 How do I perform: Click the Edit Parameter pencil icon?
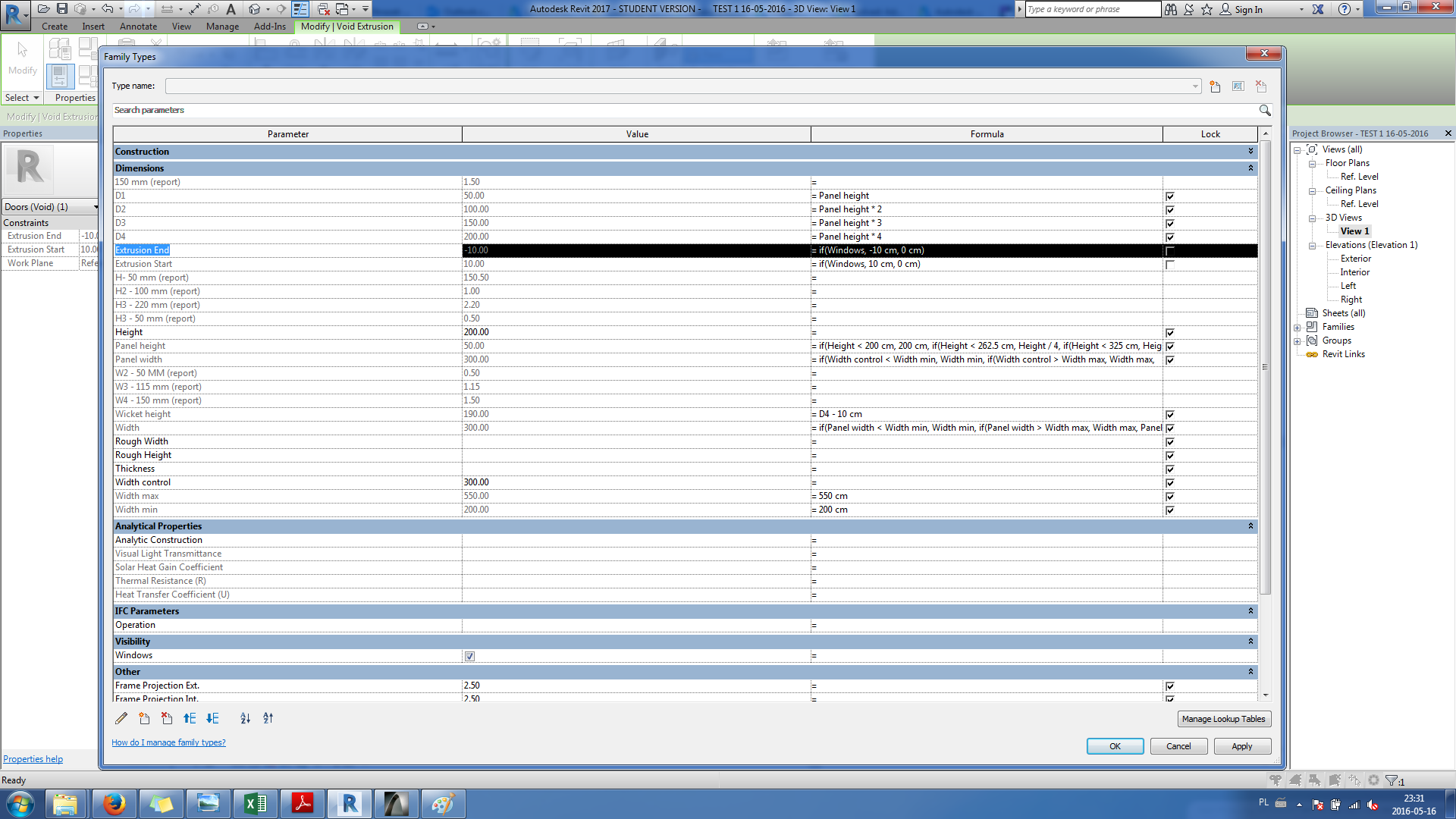121,718
